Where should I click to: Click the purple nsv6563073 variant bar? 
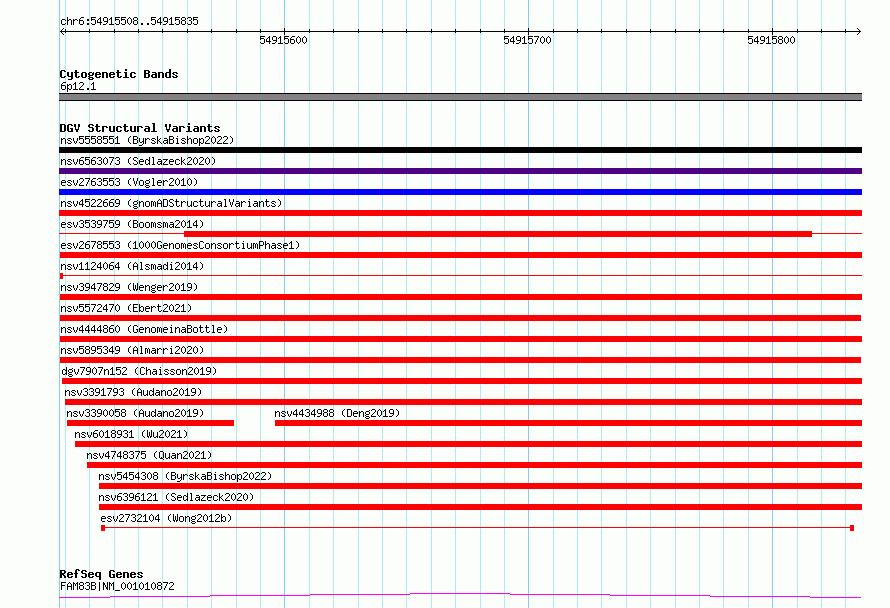(460, 171)
